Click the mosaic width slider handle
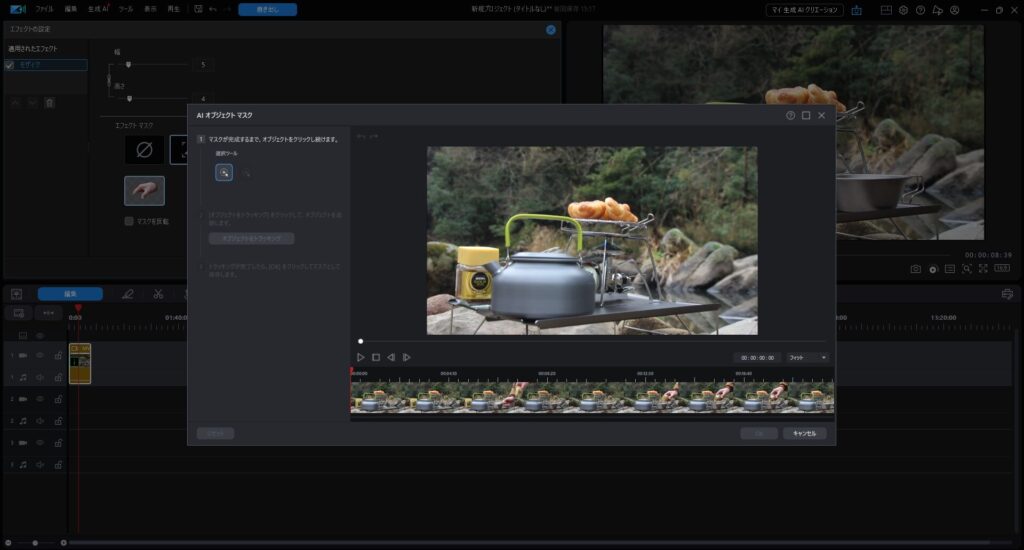This screenshot has height=550, width=1024. tap(128, 65)
